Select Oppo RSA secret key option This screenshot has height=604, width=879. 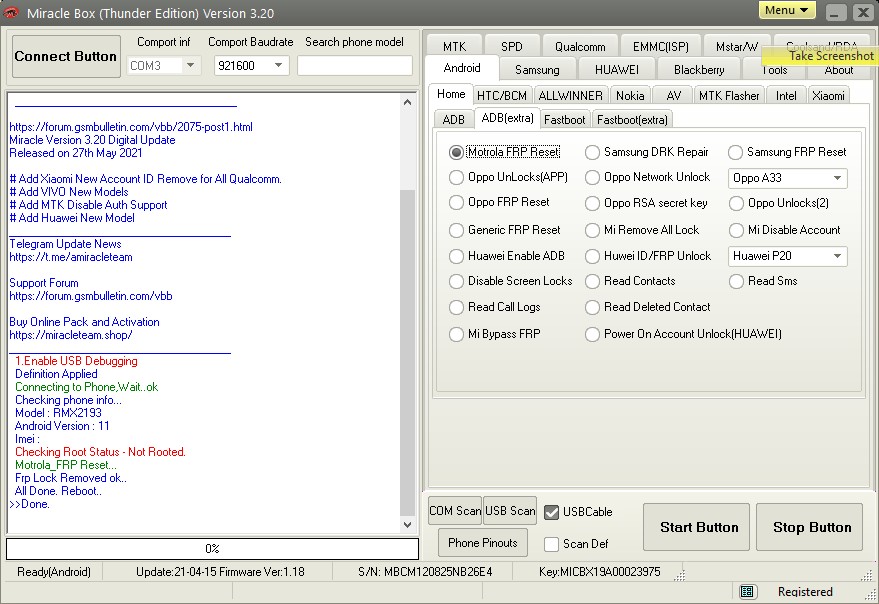pos(592,203)
